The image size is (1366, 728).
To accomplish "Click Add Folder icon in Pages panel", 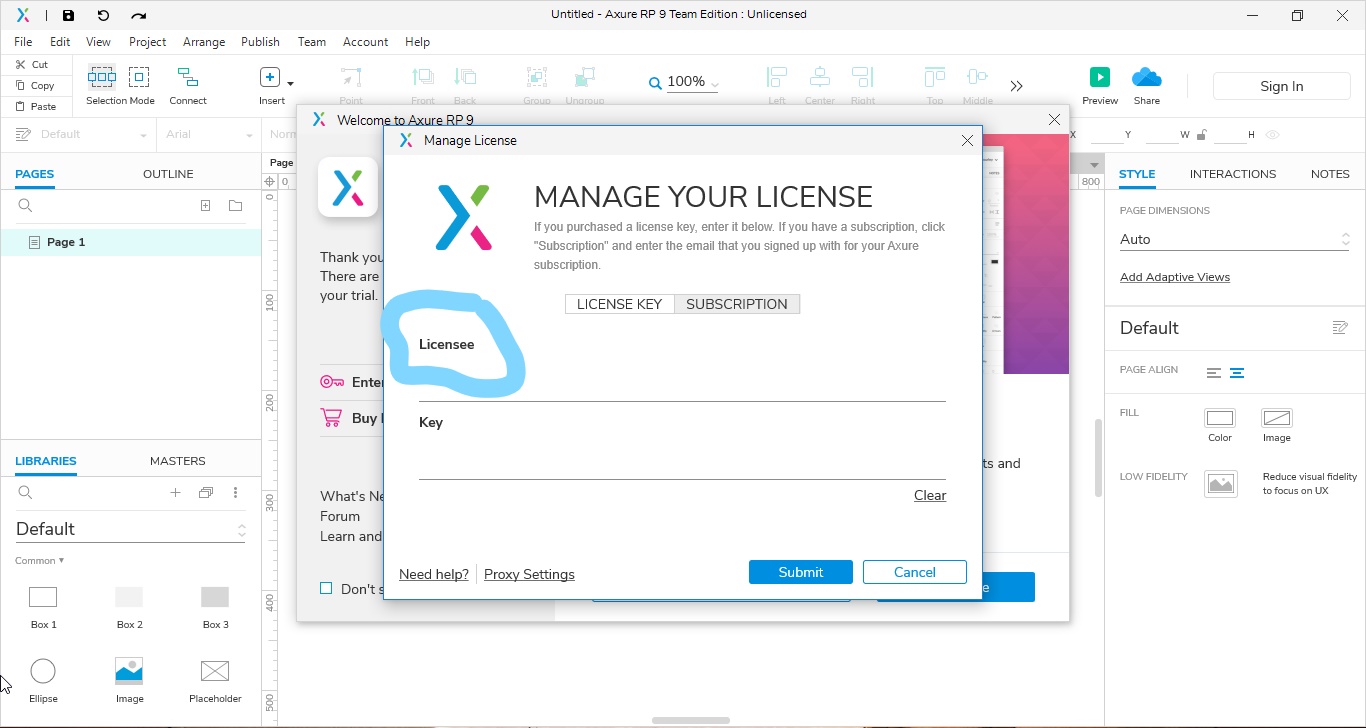I will pos(235,205).
